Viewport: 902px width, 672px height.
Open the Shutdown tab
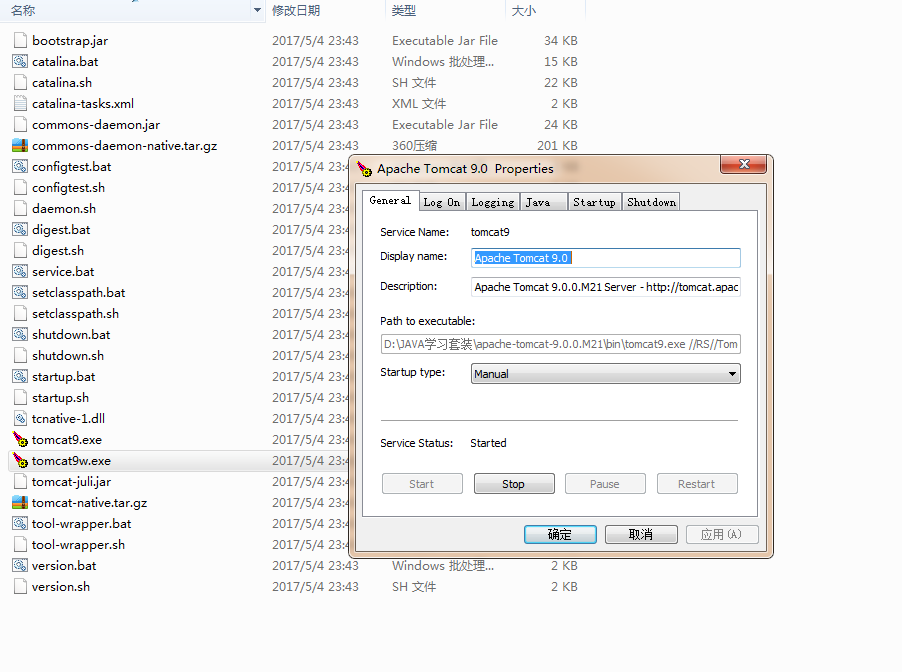point(651,202)
